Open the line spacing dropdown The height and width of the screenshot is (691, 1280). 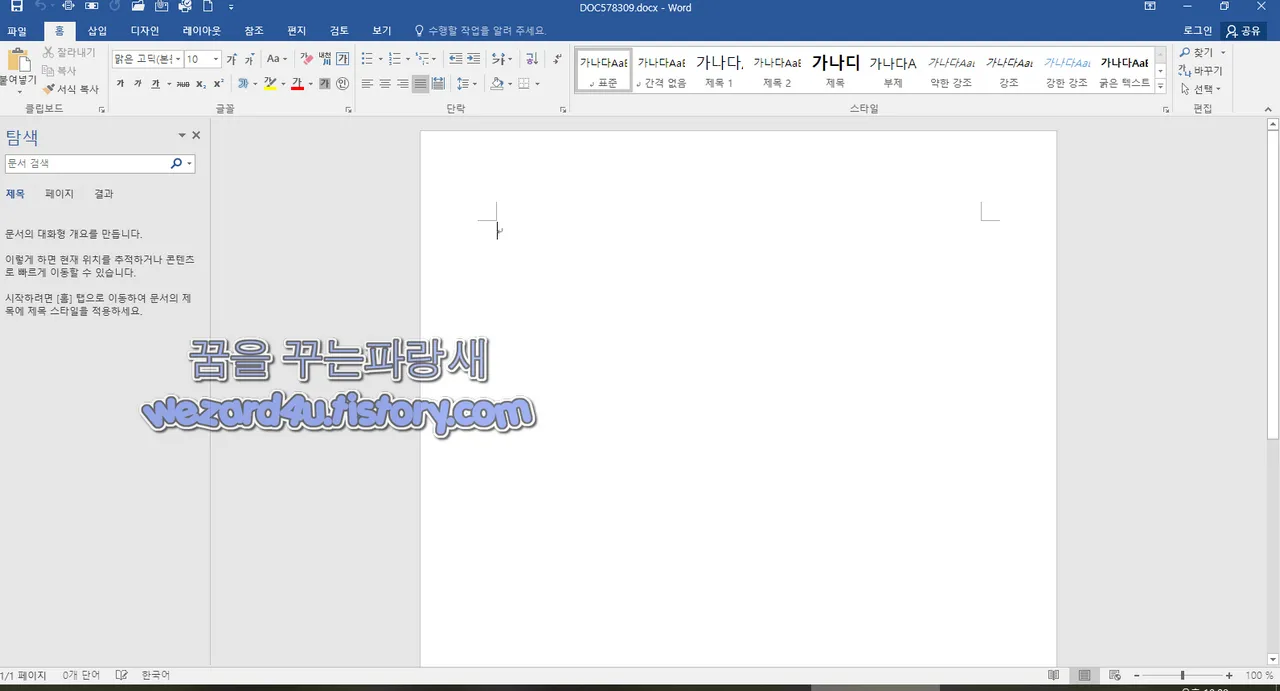466,84
